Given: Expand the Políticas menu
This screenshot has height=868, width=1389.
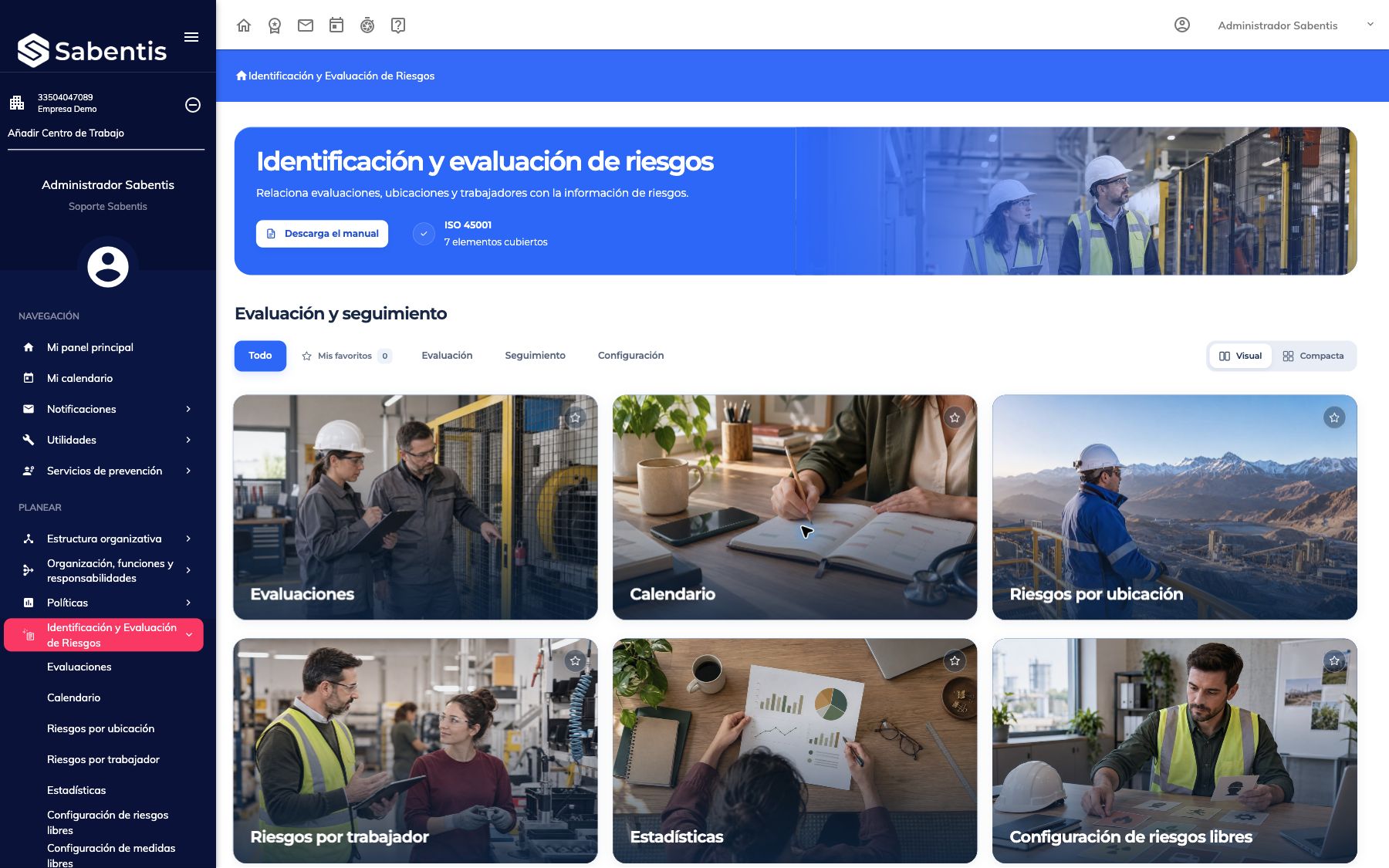Looking at the screenshot, I should click(108, 603).
